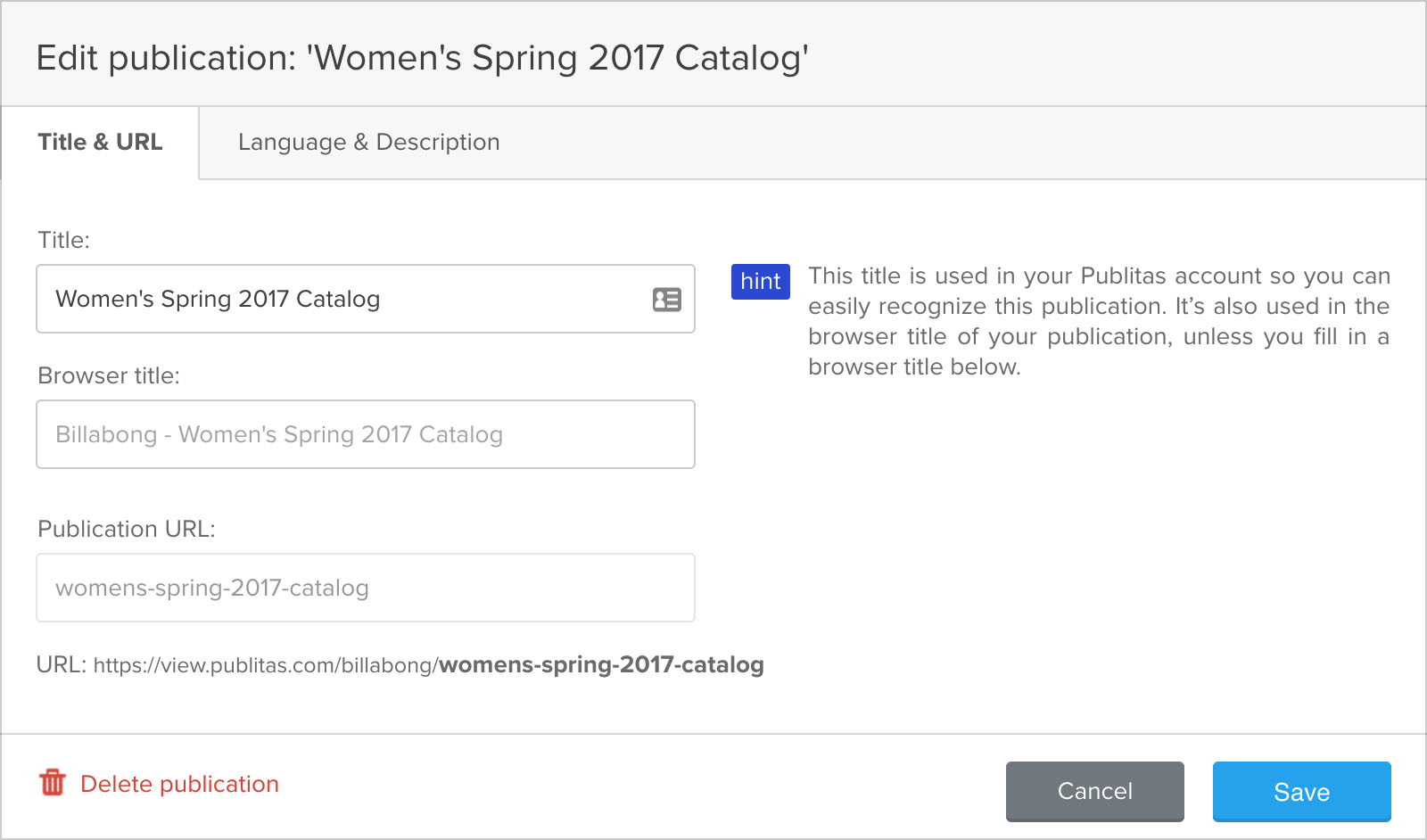The width and height of the screenshot is (1427, 840).
Task: Switch to the Language & Description tab
Action: pos(367,142)
